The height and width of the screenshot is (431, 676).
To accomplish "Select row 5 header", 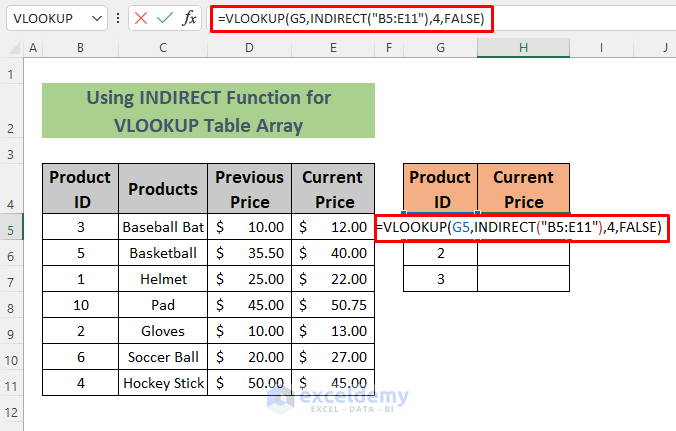I will pos(11,227).
